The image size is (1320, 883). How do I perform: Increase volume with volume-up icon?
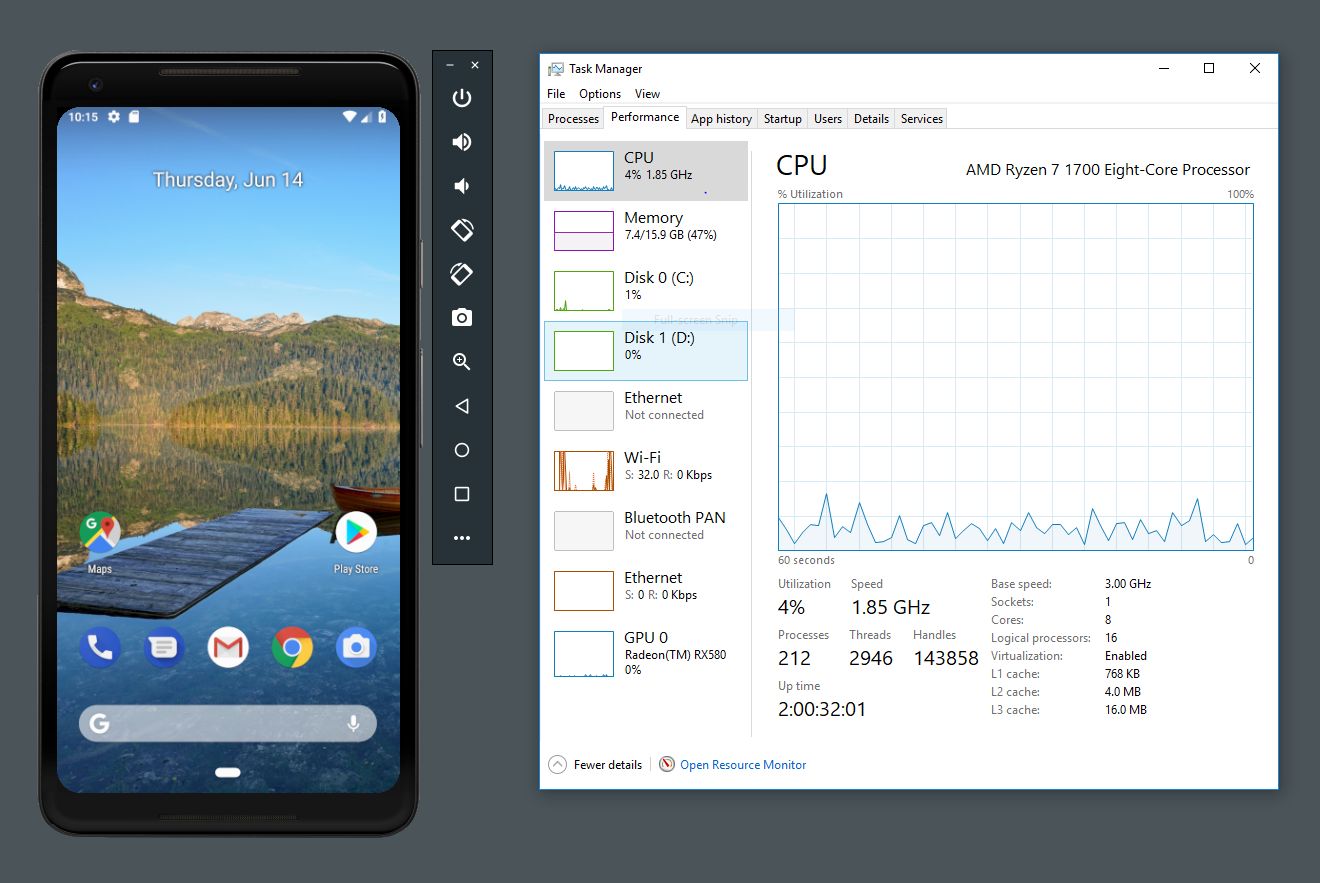tap(461, 141)
